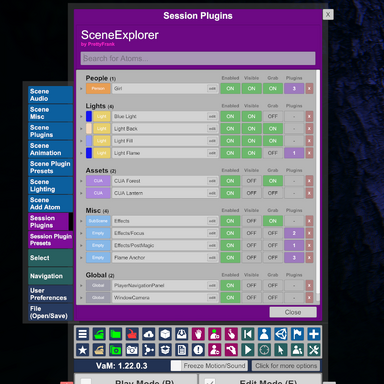Image resolution: width=384 pixels, height=384 pixels.
Task: Expand the Girl person row arrow
Action: 81,89
